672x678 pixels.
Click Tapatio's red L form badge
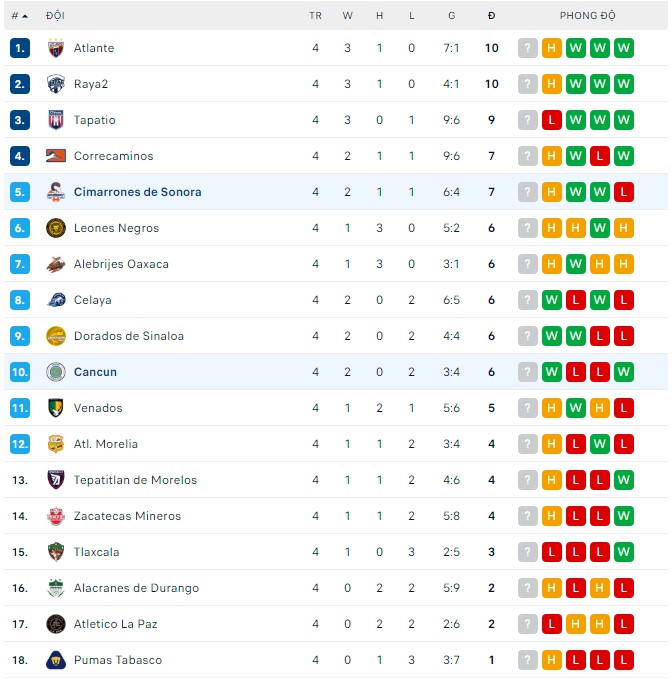click(552, 120)
